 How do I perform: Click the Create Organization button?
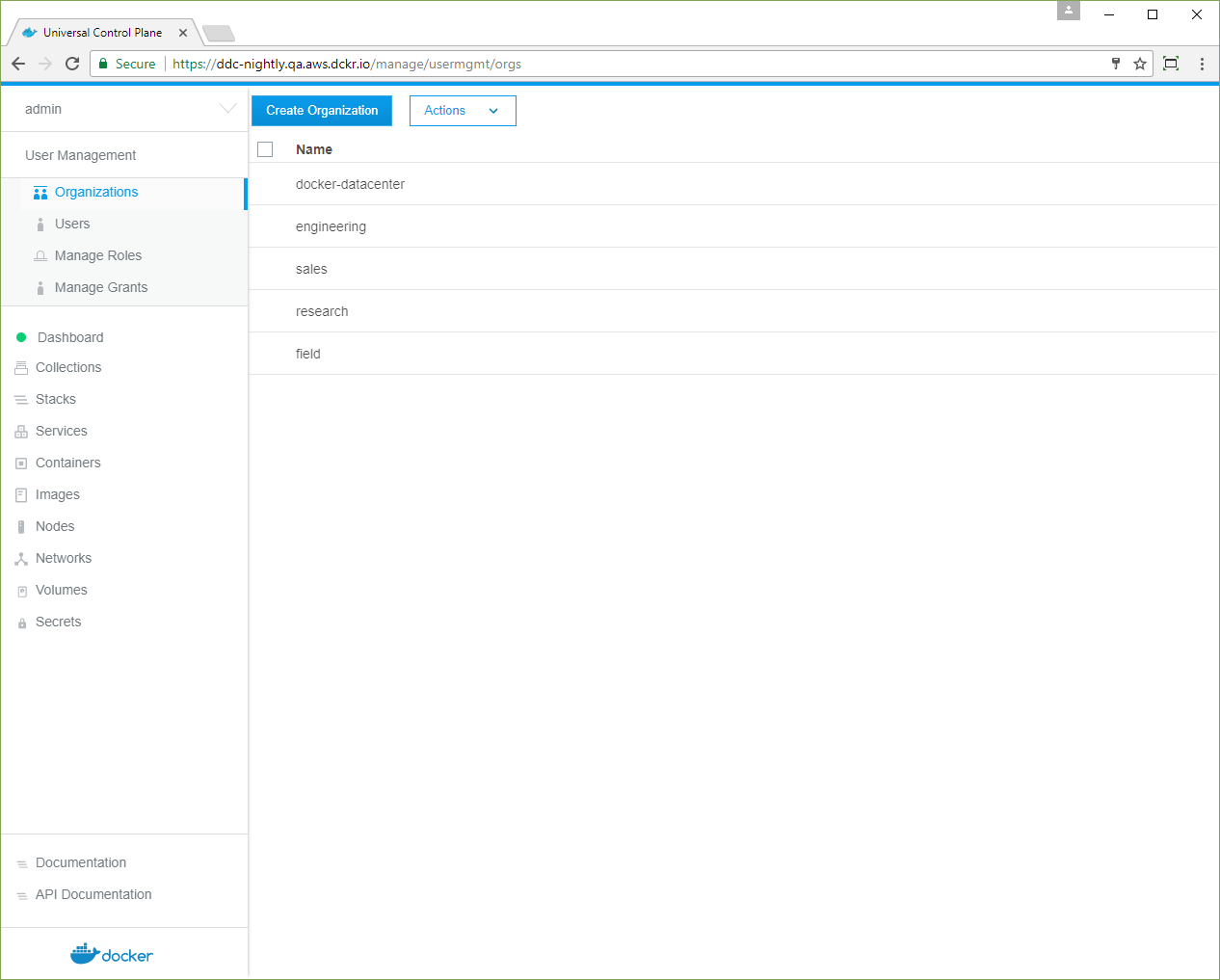(x=322, y=111)
